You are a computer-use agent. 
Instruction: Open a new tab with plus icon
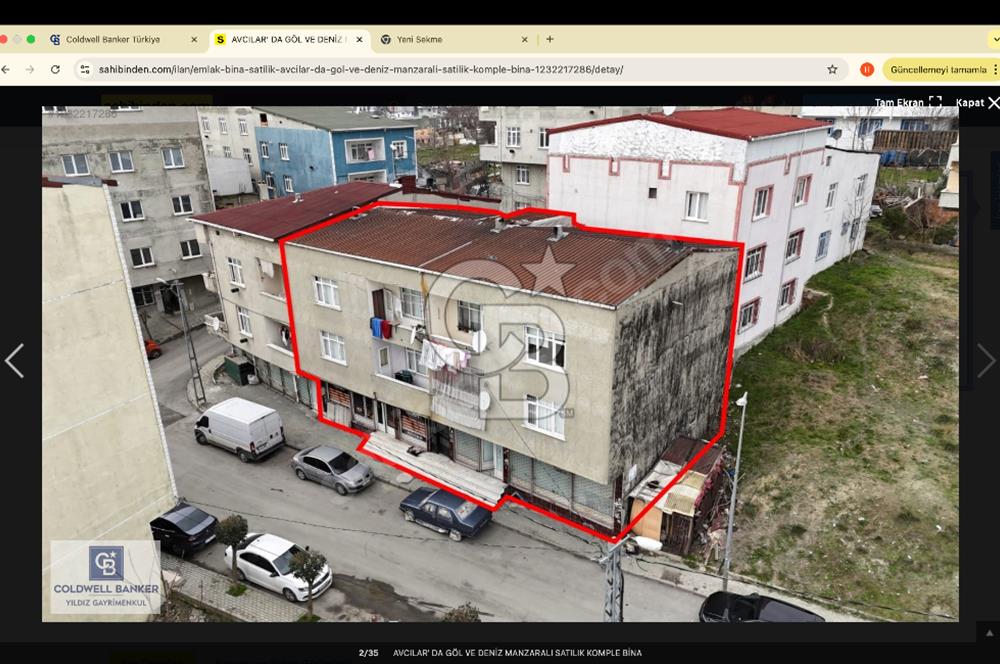[x=549, y=39]
